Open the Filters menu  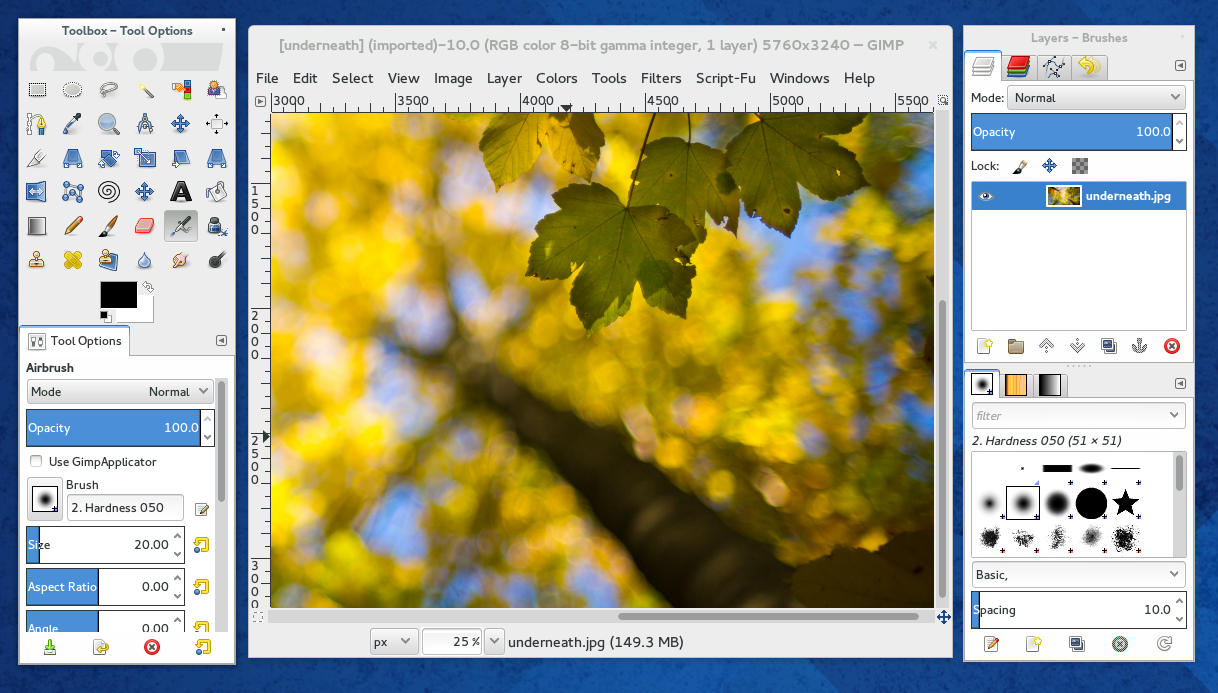coord(661,78)
